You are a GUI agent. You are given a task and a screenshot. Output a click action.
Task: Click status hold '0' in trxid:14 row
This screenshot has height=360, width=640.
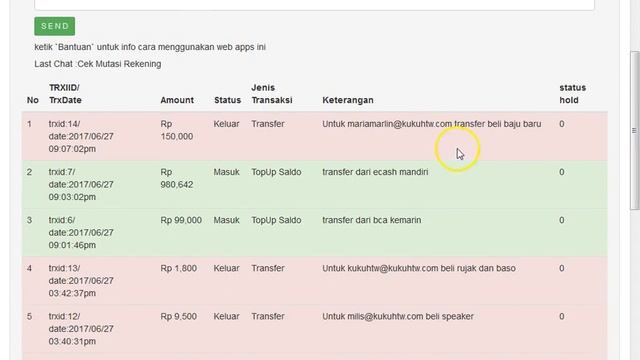pyautogui.click(x=562, y=124)
